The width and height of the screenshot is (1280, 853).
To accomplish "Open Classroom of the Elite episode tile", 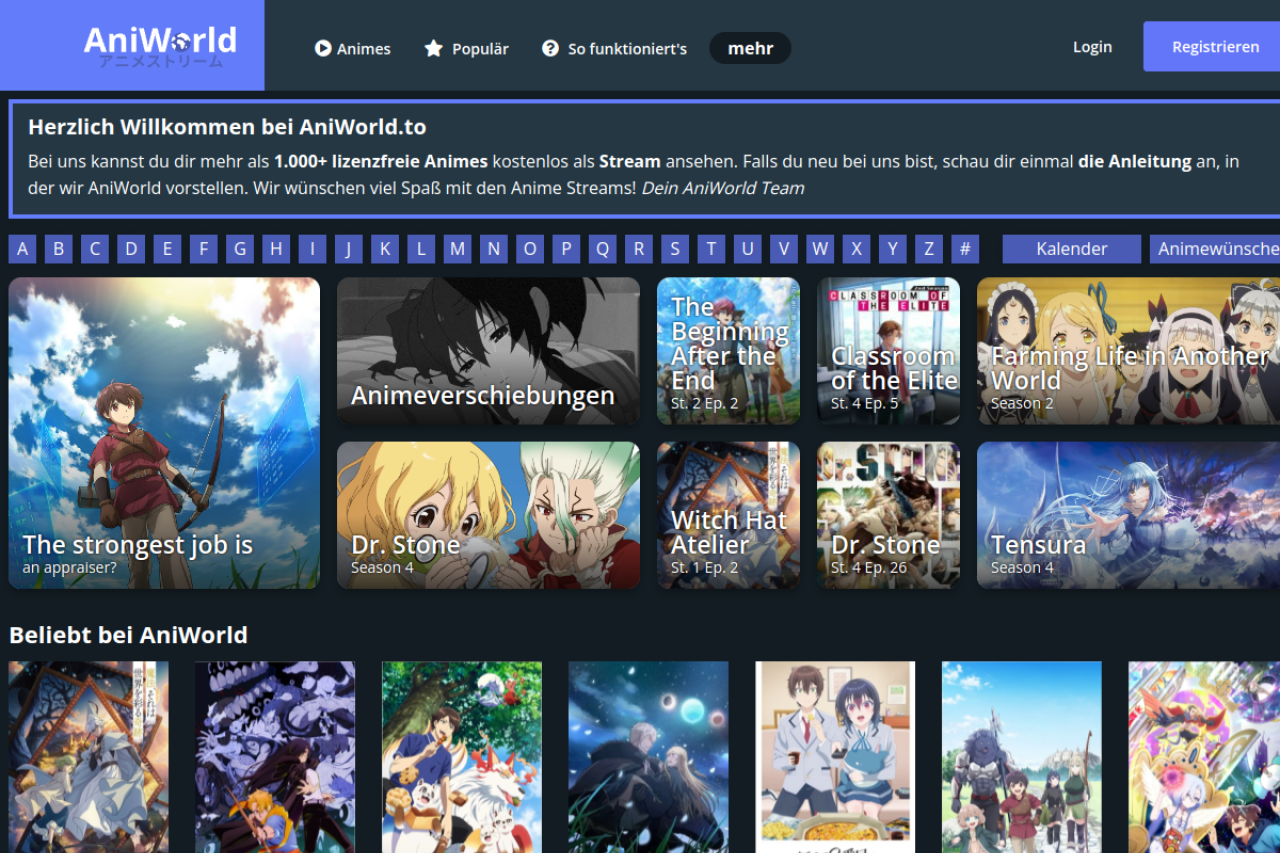I will (x=888, y=351).
